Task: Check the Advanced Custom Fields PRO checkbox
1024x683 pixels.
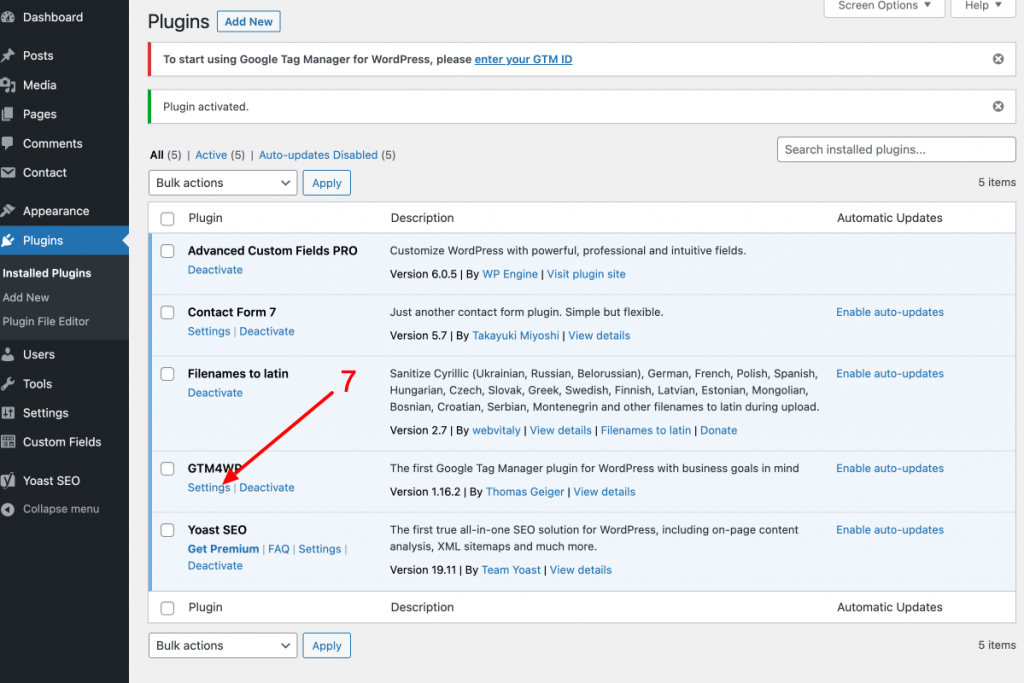Action: click(168, 251)
